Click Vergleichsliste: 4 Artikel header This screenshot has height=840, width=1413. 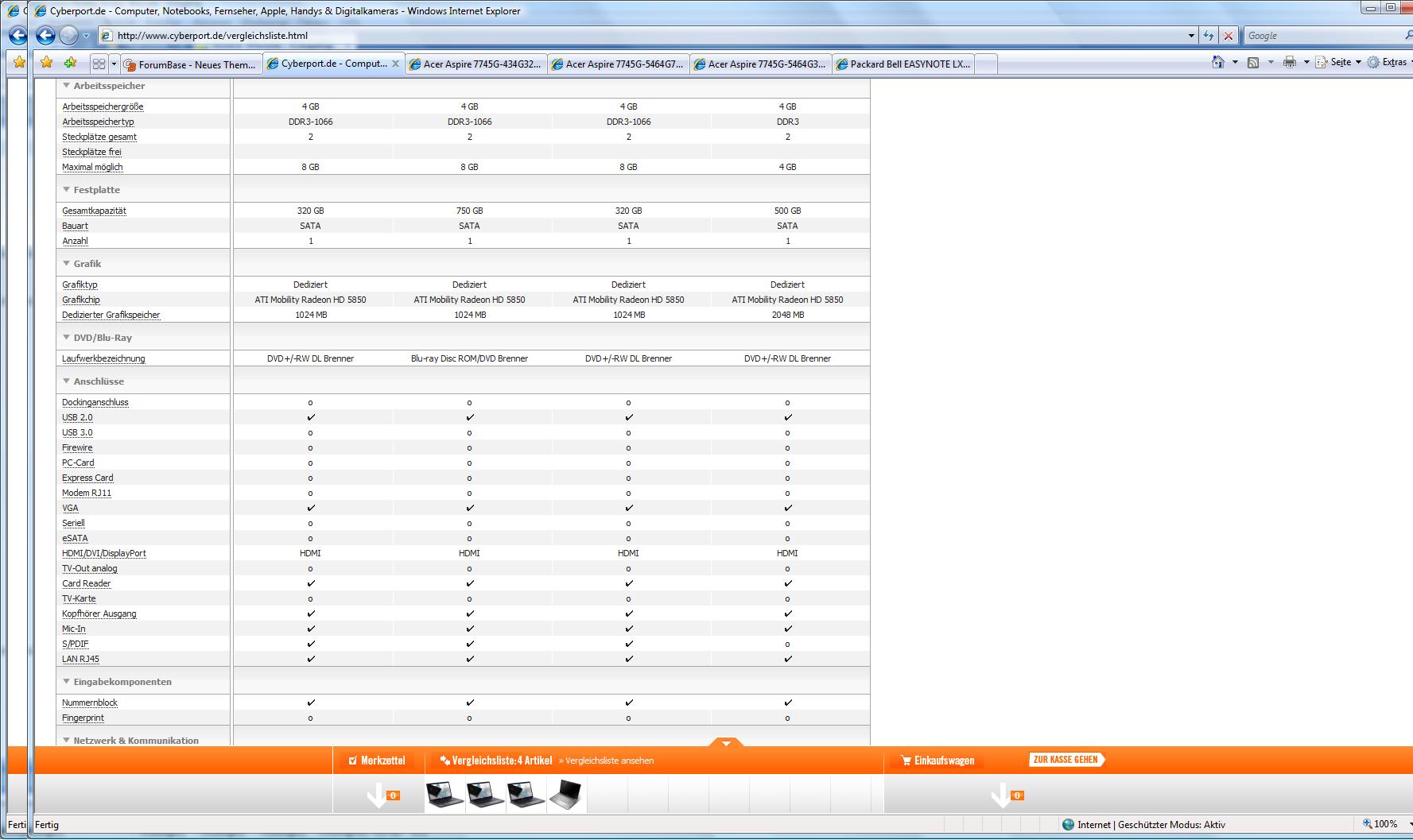click(x=496, y=761)
